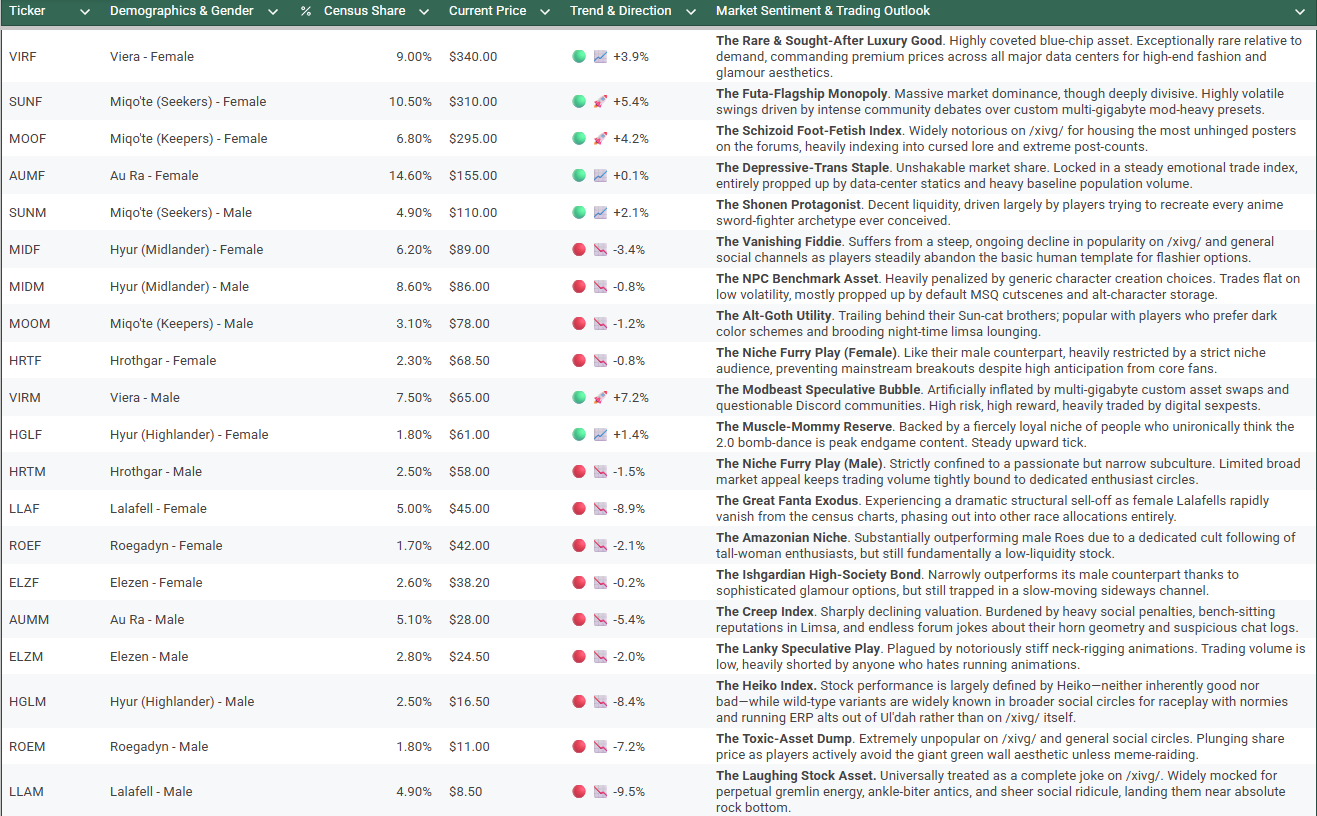The height and width of the screenshot is (816, 1317).
Task: Select the Demographics & Gender header label
Action: [x=181, y=11]
